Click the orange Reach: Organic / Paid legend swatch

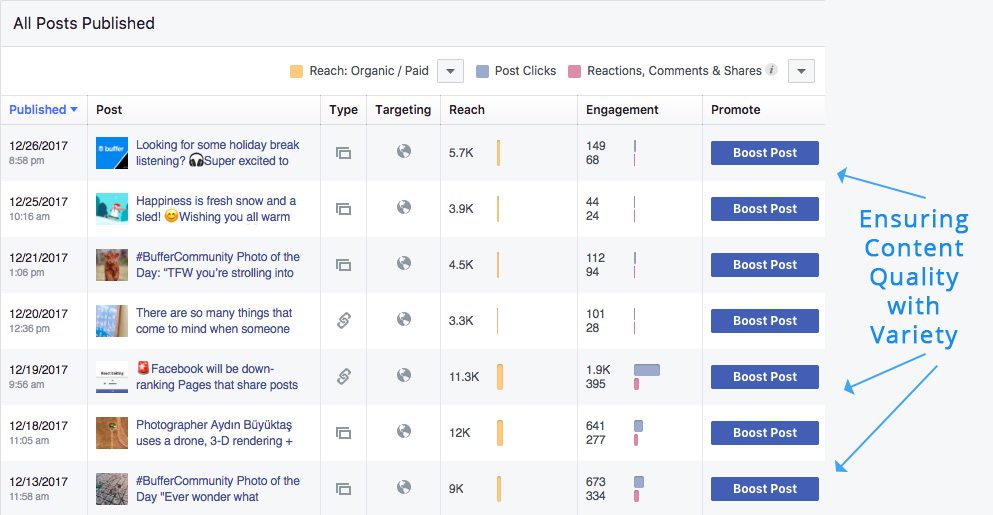click(x=296, y=71)
